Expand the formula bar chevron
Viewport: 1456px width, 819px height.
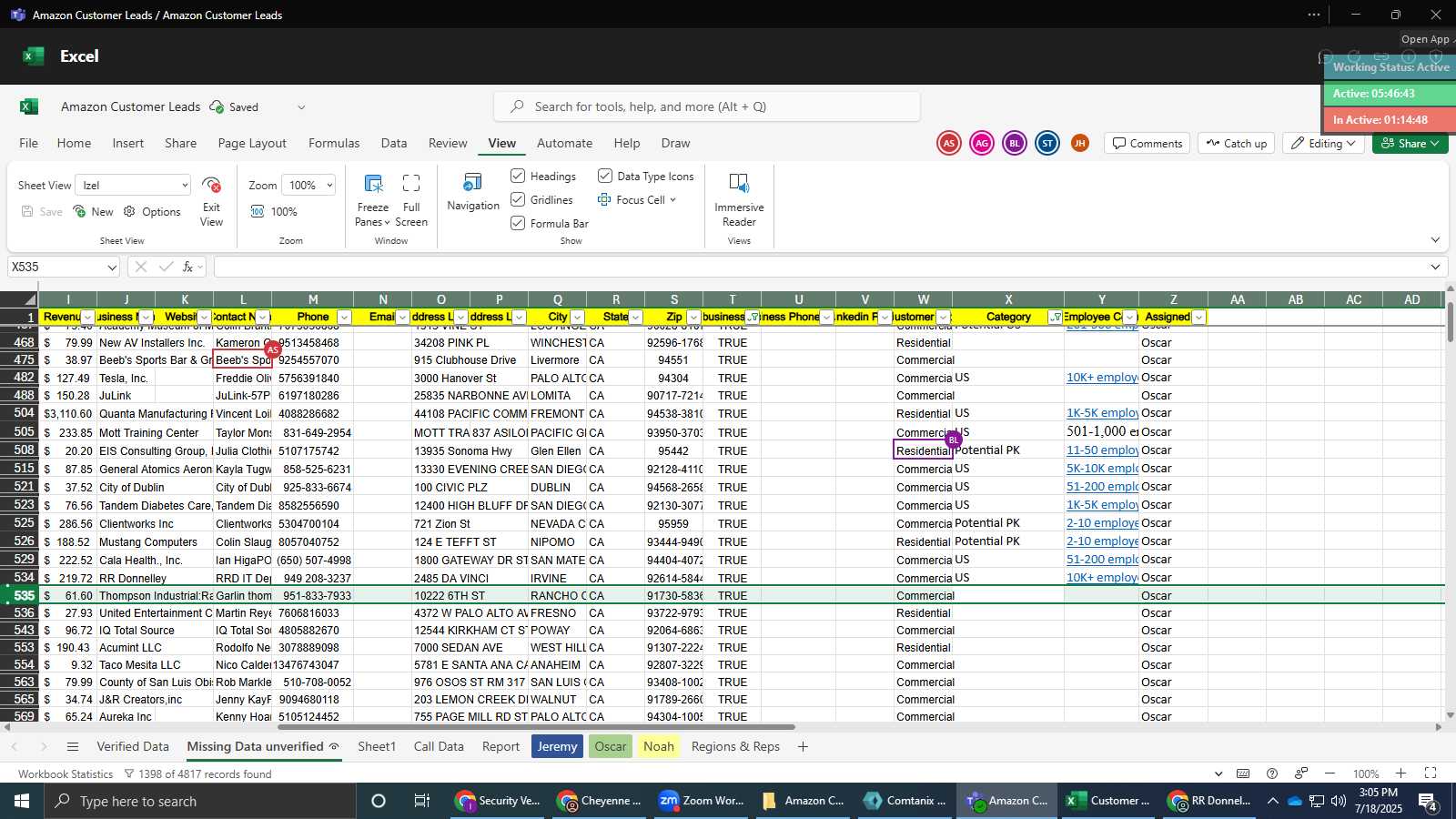(1436, 267)
